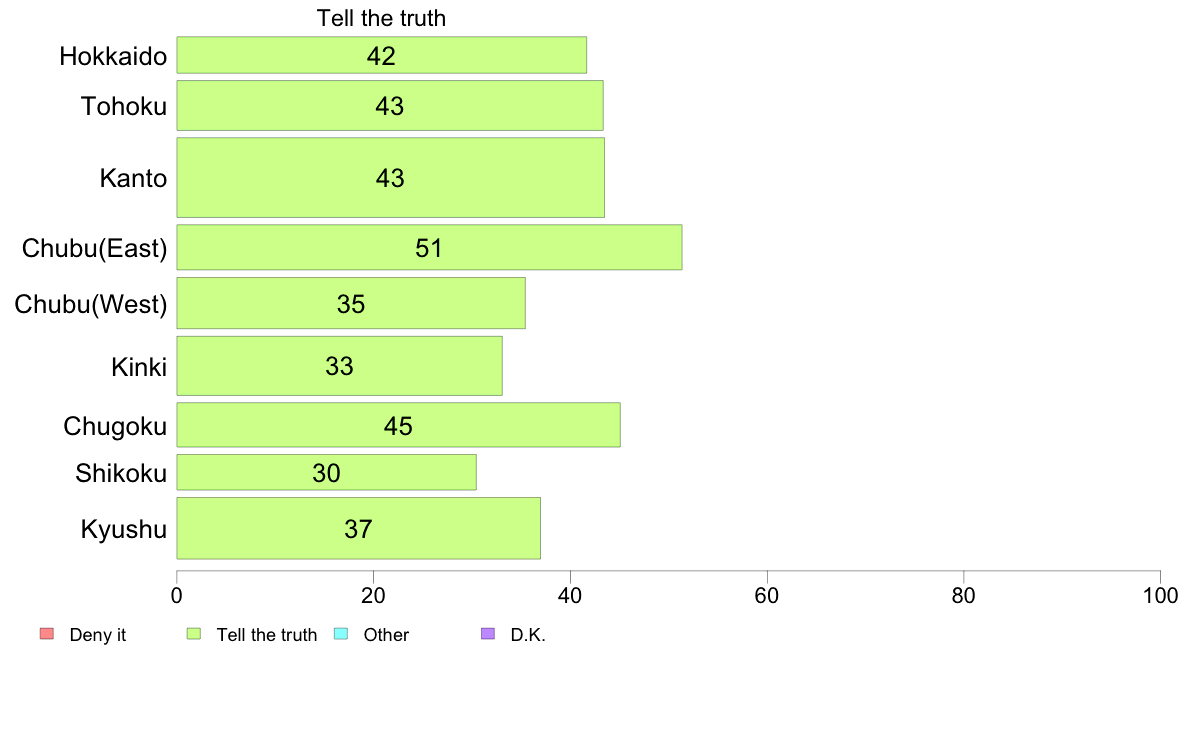Select the Hokkaido bar showing 42
Screen dimensions: 1188x736
(x=381, y=55)
